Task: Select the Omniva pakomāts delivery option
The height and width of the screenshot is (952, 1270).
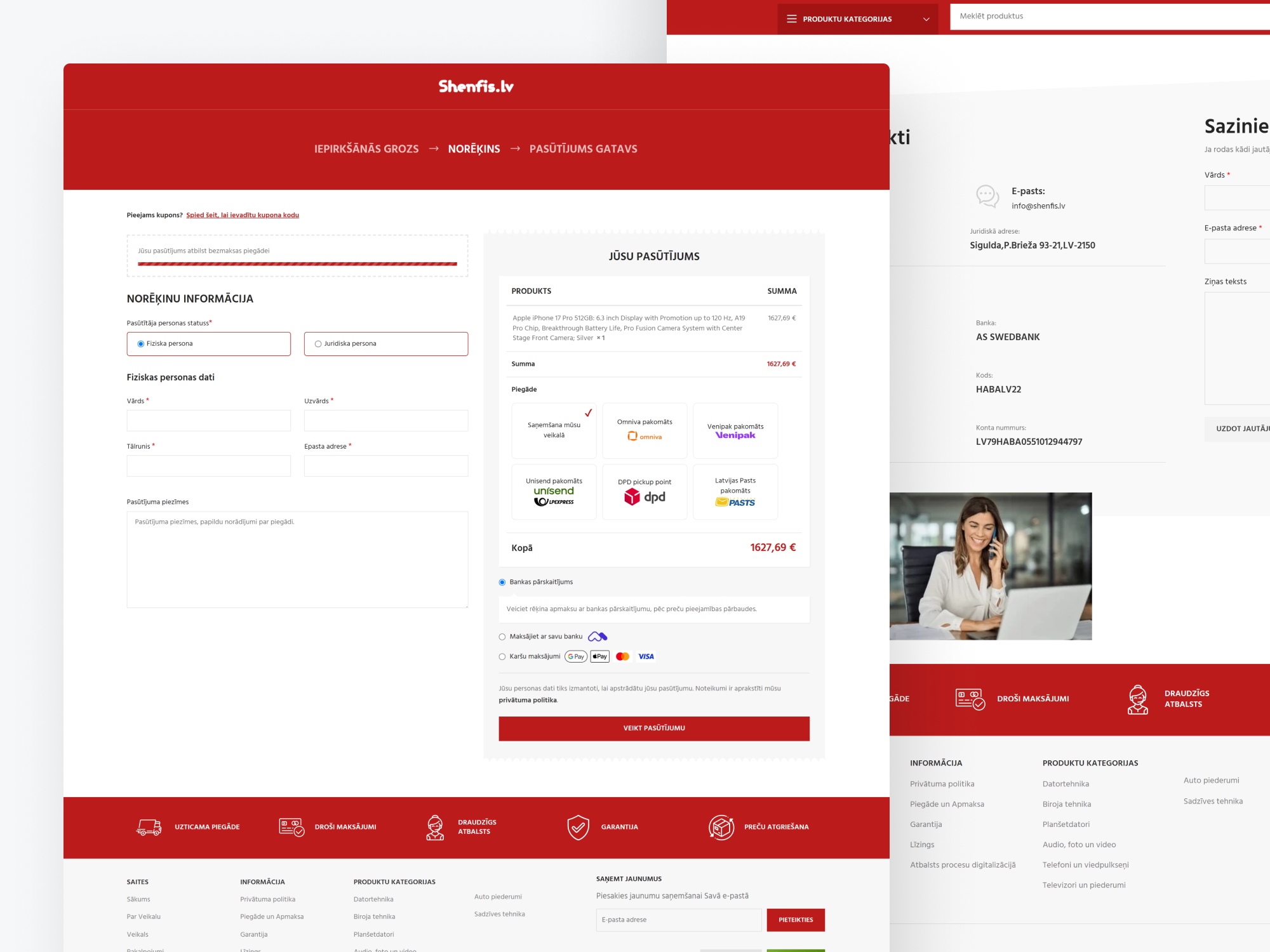Action: [644, 430]
